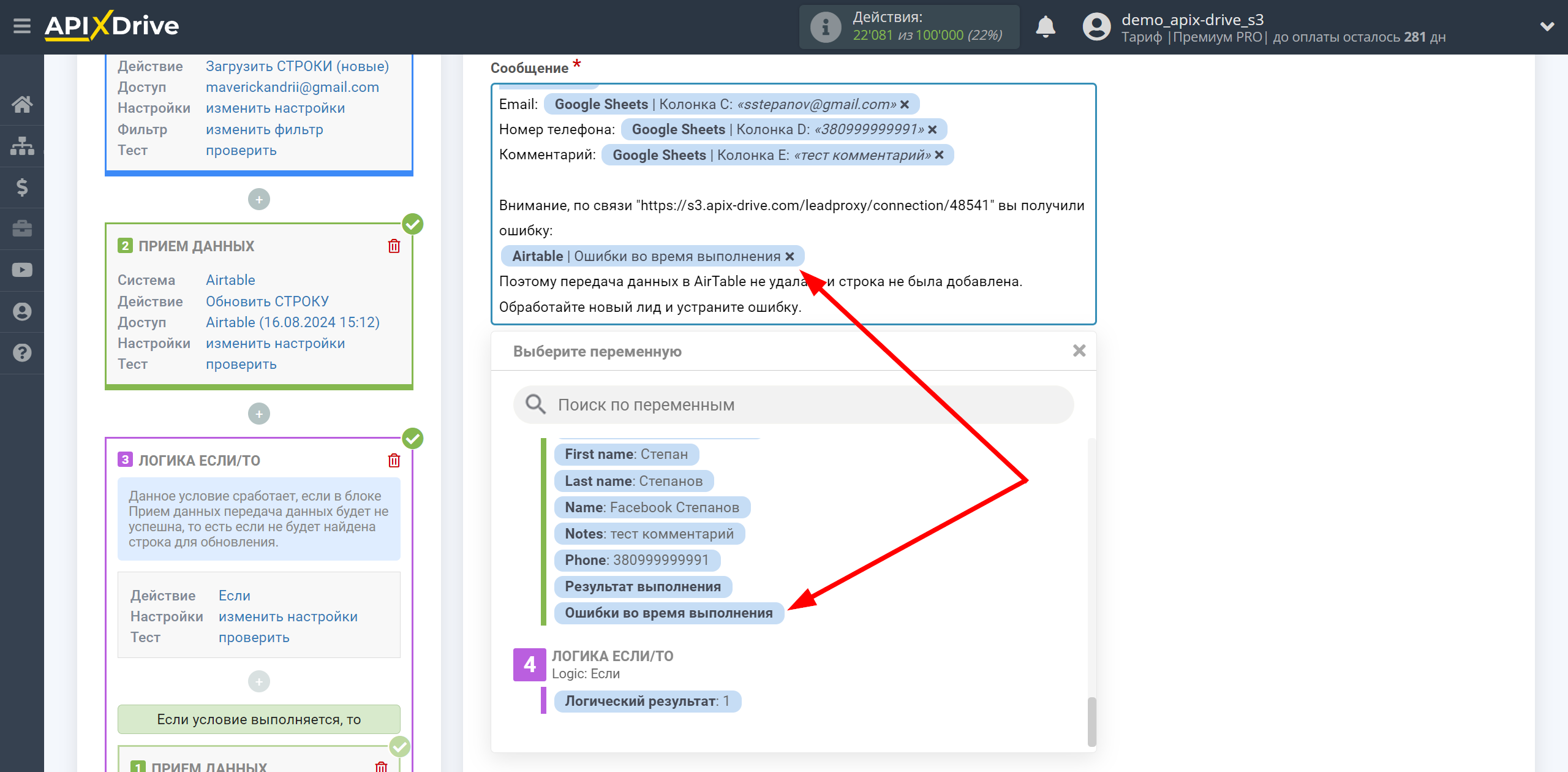Image resolution: width=1568 pixels, height=772 pixels.
Task: Delete the ПРИЕМ ДАННЫХ block 2
Action: point(394,246)
